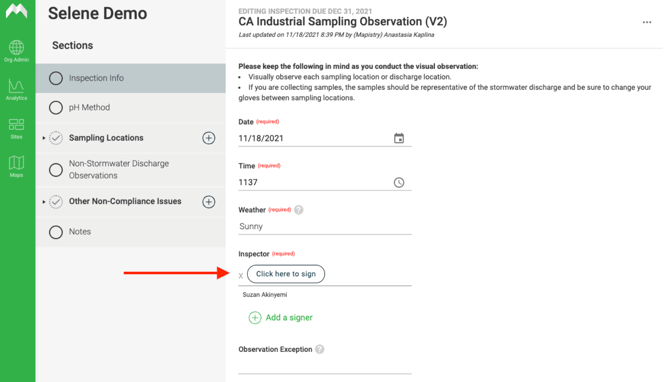The height and width of the screenshot is (382, 670).
Task: Click the Mapistry logo icon
Action: (x=17, y=10)
